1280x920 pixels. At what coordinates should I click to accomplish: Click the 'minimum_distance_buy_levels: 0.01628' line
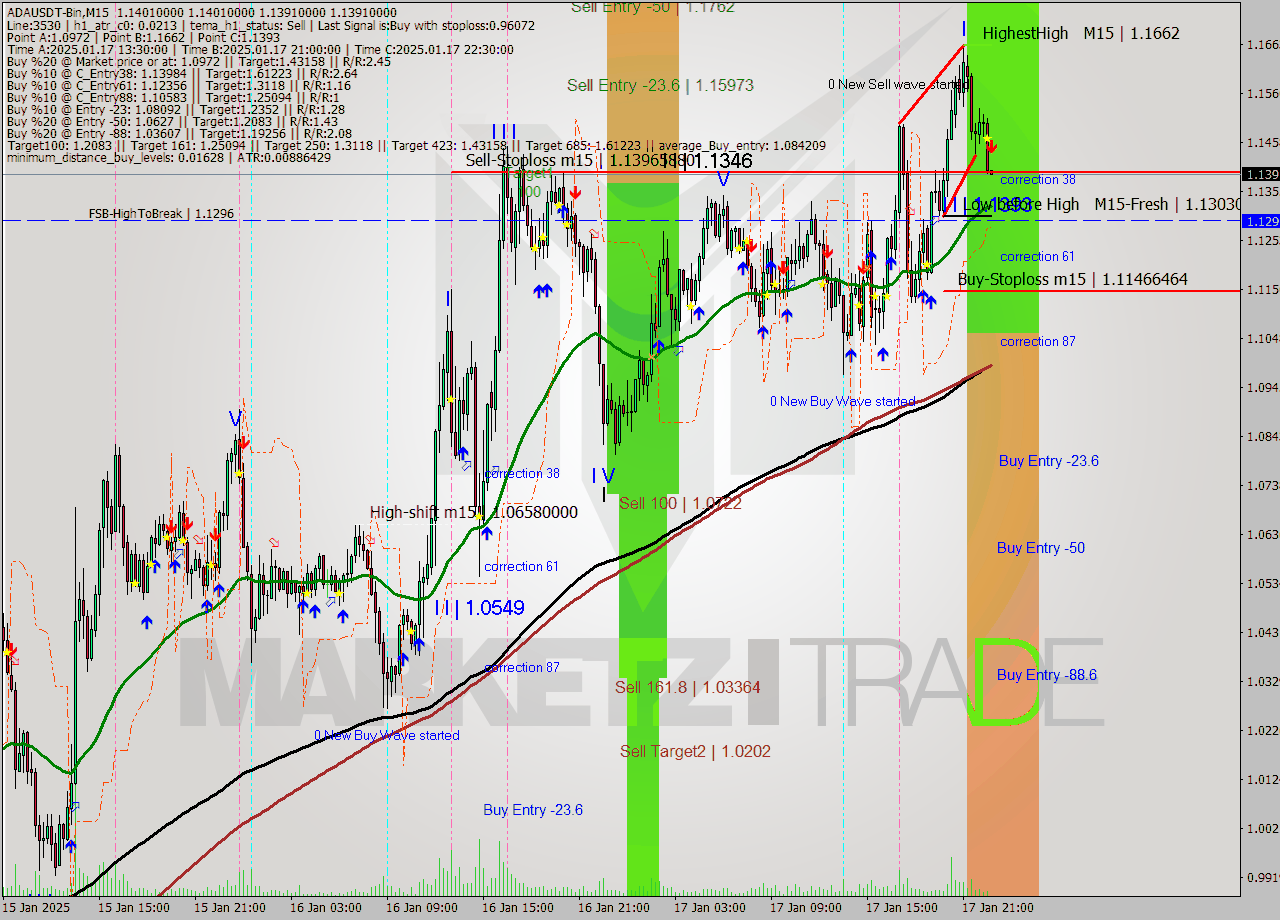[169, 158]
